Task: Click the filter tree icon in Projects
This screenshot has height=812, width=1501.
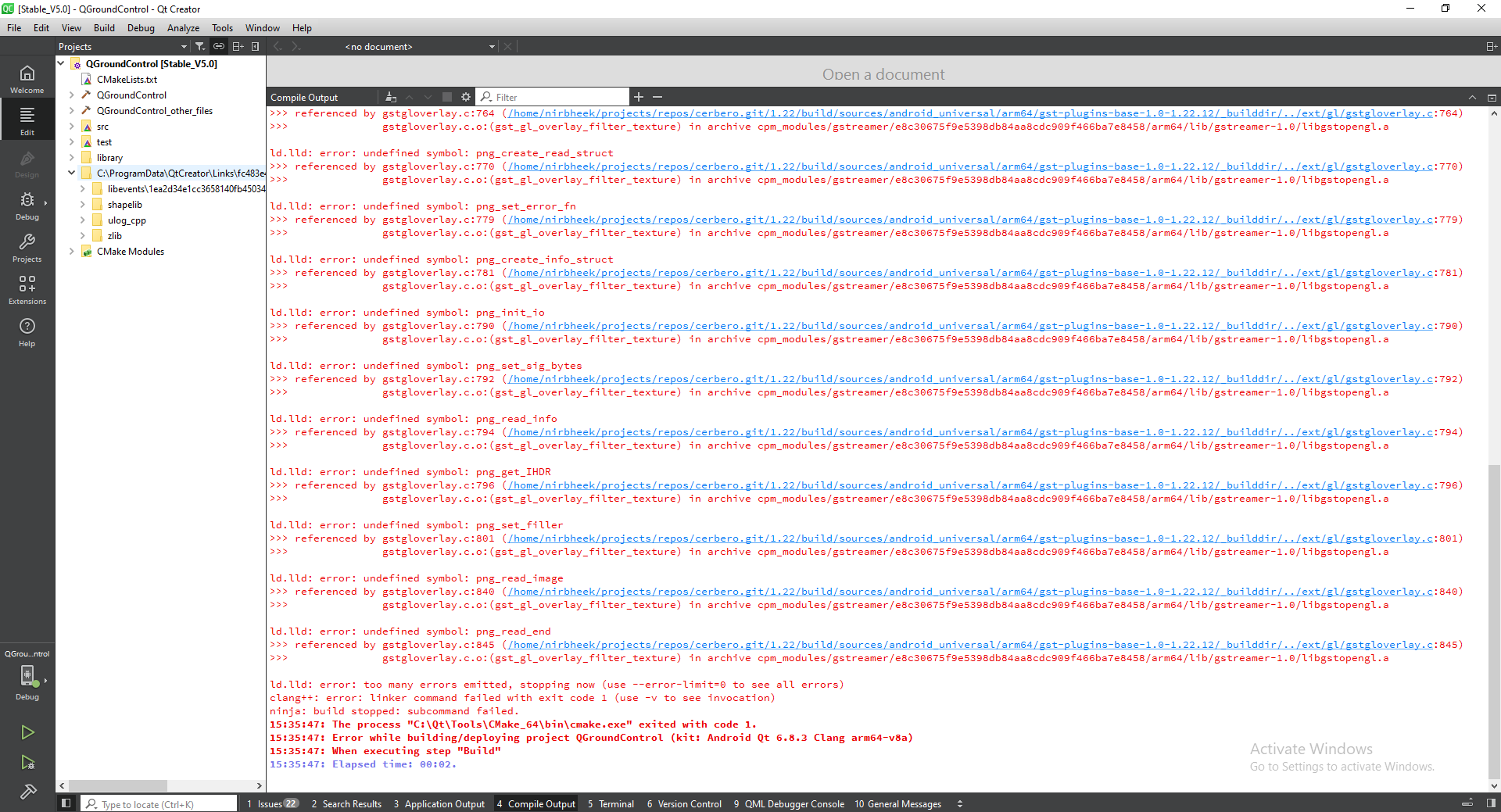Action: [200, 47]
